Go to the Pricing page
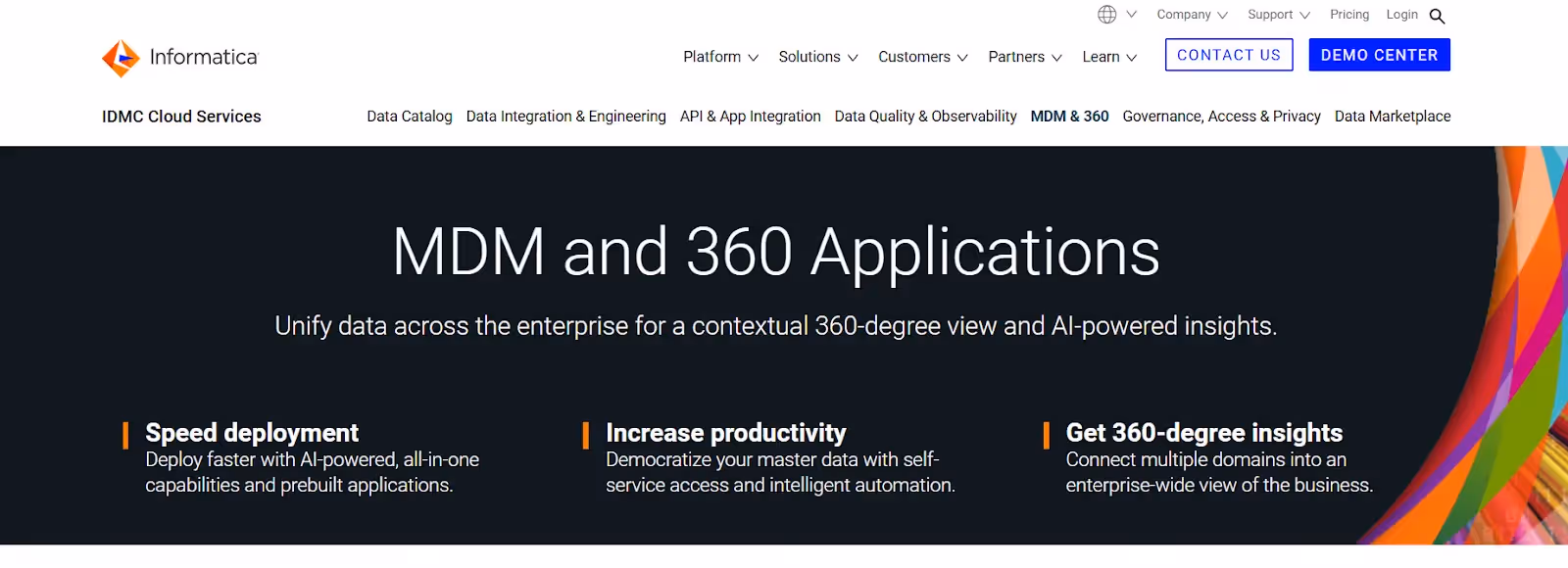The height and width of the screenshot is (568, 1568). 1349,15
